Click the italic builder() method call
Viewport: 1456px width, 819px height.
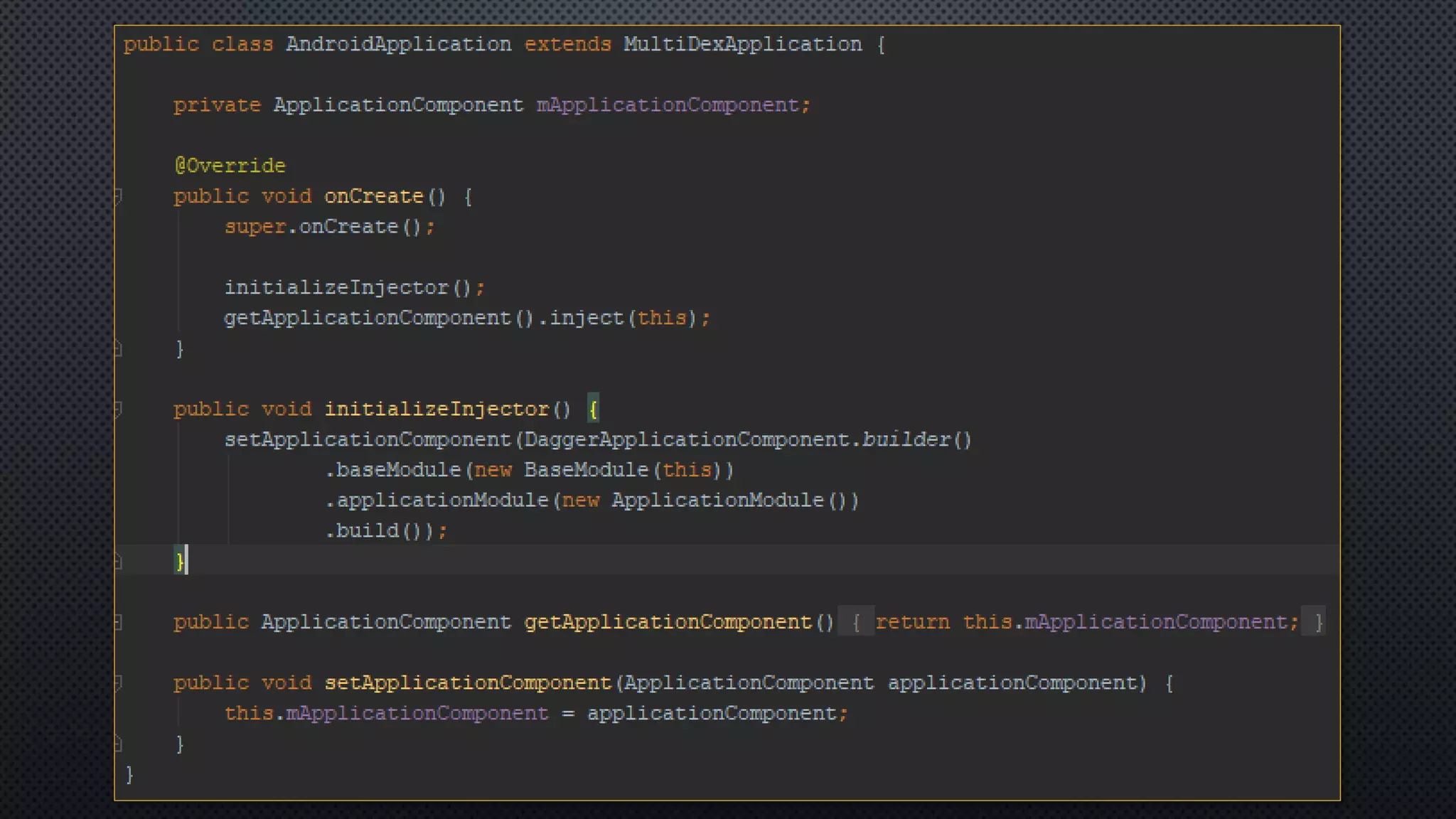[x=917, y=439]
